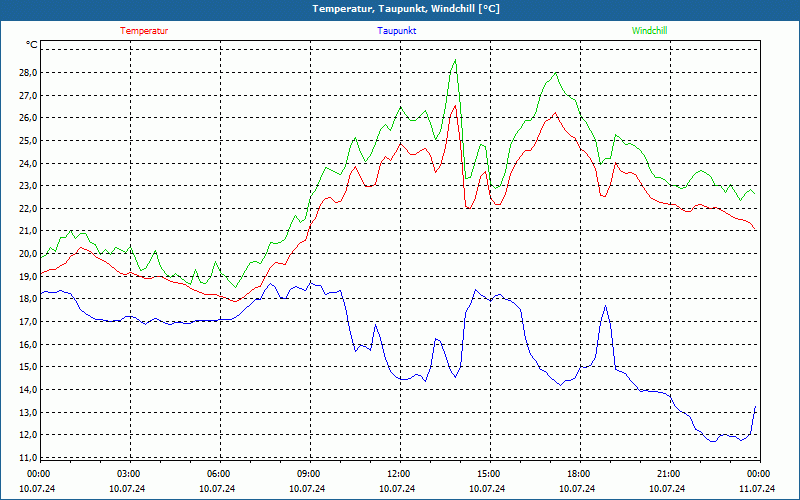
Task: Click the '09:00' time label
Action: tap(308, 474)
